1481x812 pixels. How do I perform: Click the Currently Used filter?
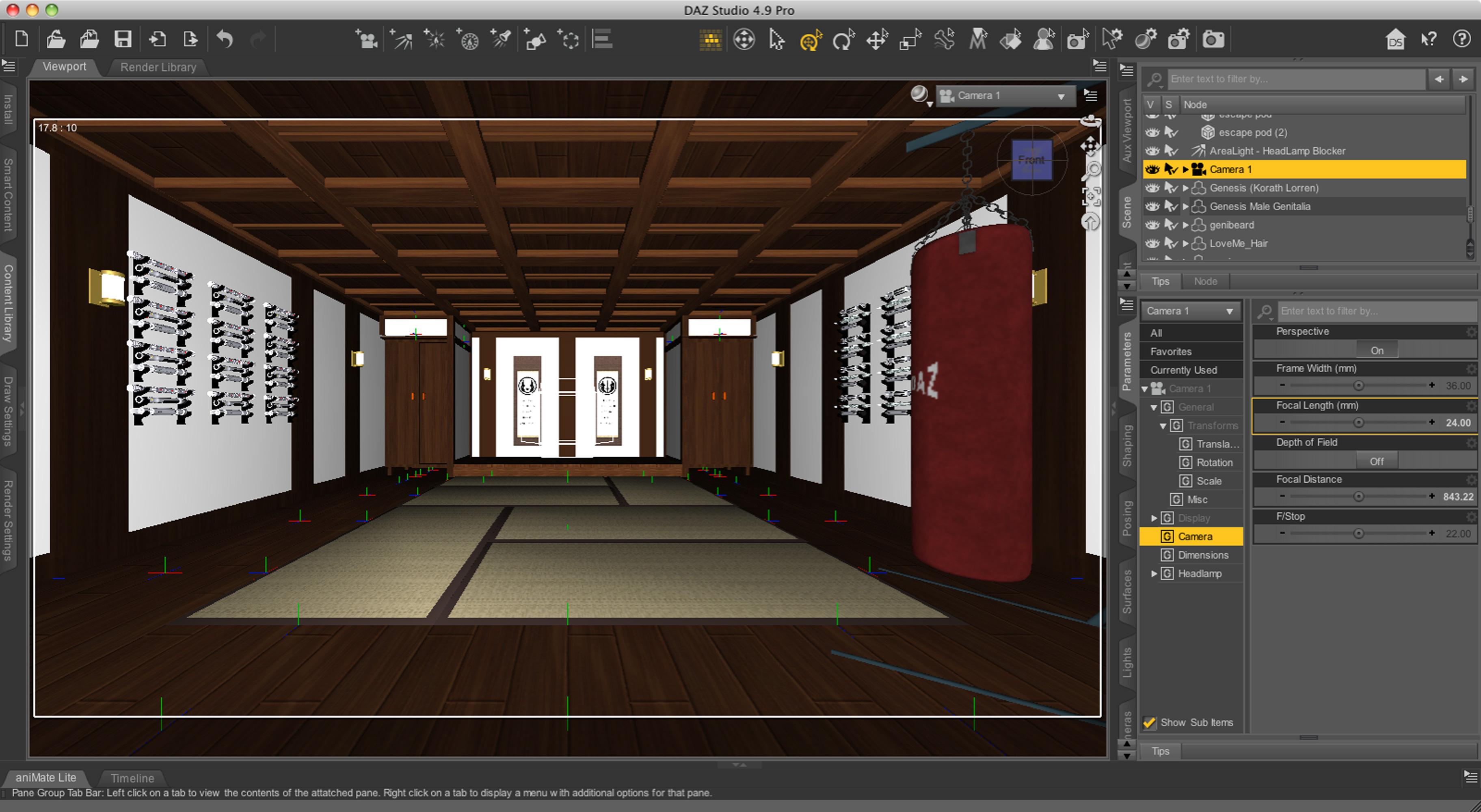1183,370
